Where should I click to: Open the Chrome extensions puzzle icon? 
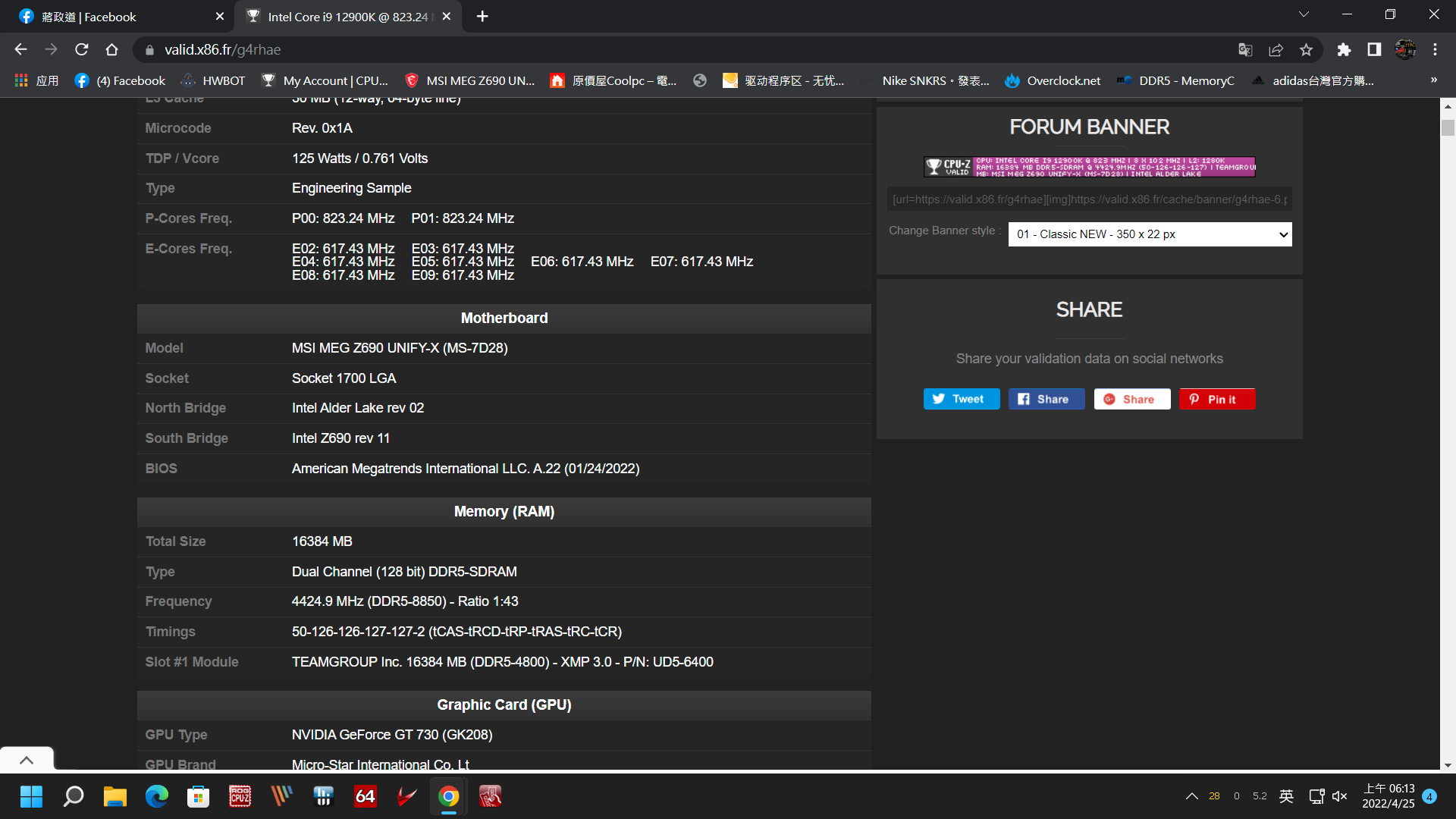tap(1344, 49)
